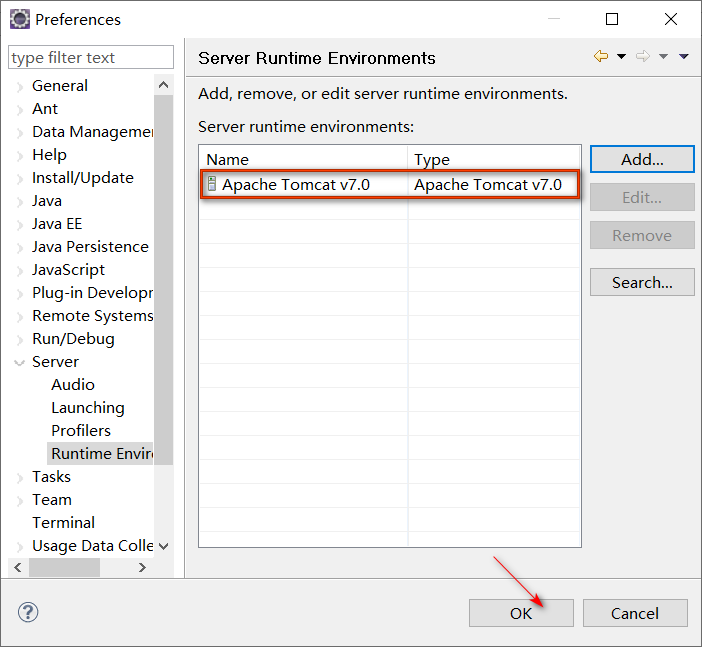
Task: Expand the Java tree node
Action: 19,201
